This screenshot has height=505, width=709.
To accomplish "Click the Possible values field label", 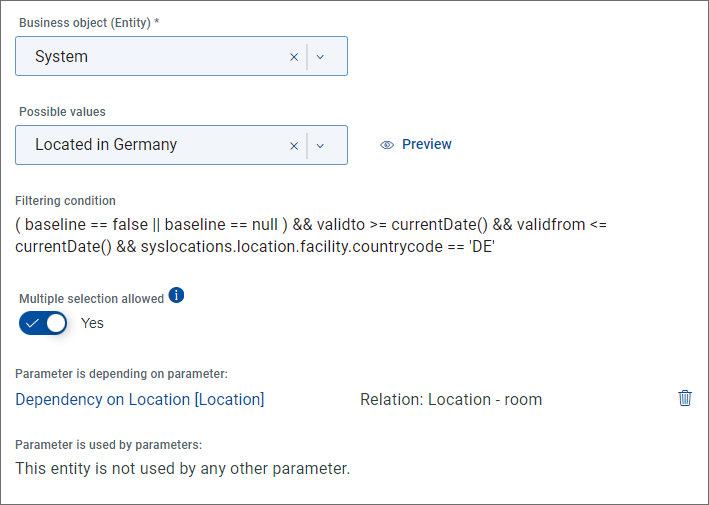I will [62, 112].
